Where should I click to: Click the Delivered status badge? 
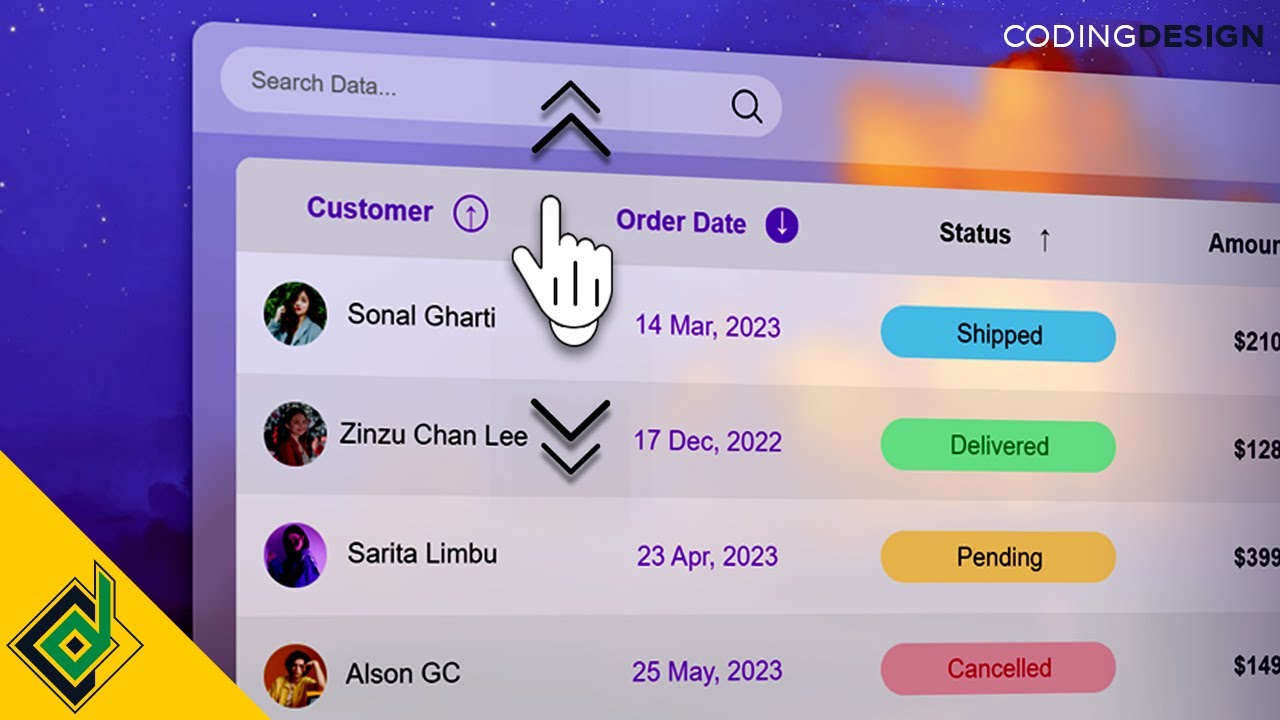tap(998, 446)
